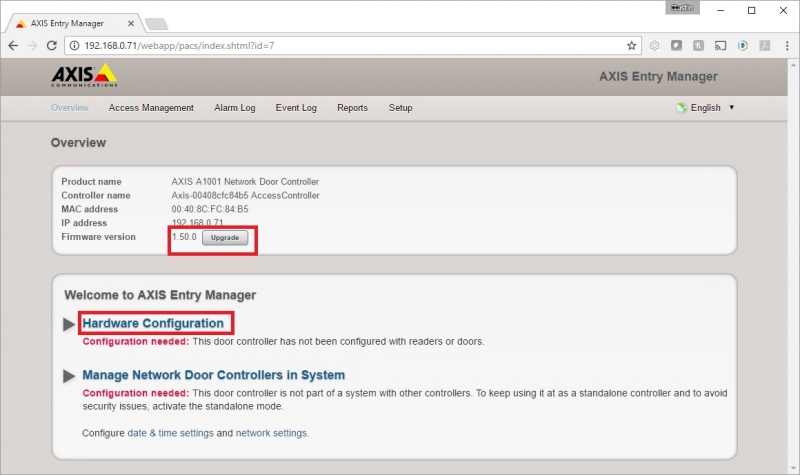Click the gear-shaped extension icon in toolbar
Viewport: 800px width, 475px height.
coord(655,45)
